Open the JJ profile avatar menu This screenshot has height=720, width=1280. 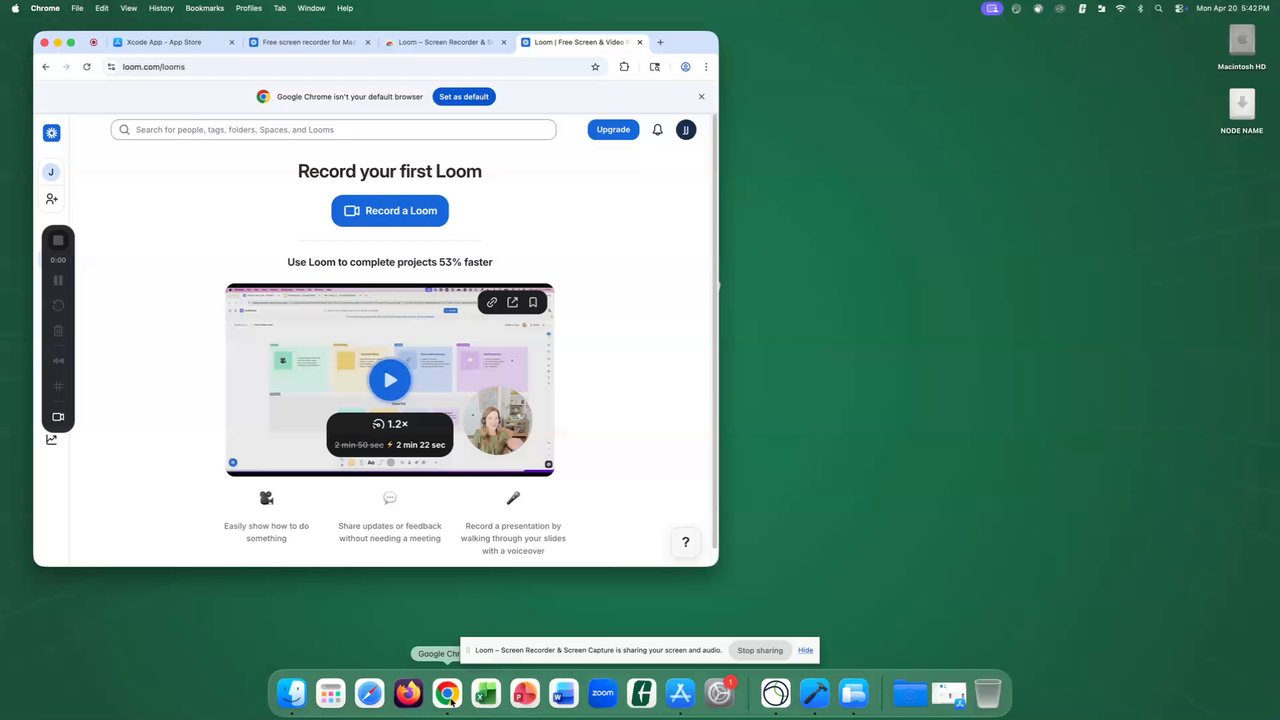686,130
